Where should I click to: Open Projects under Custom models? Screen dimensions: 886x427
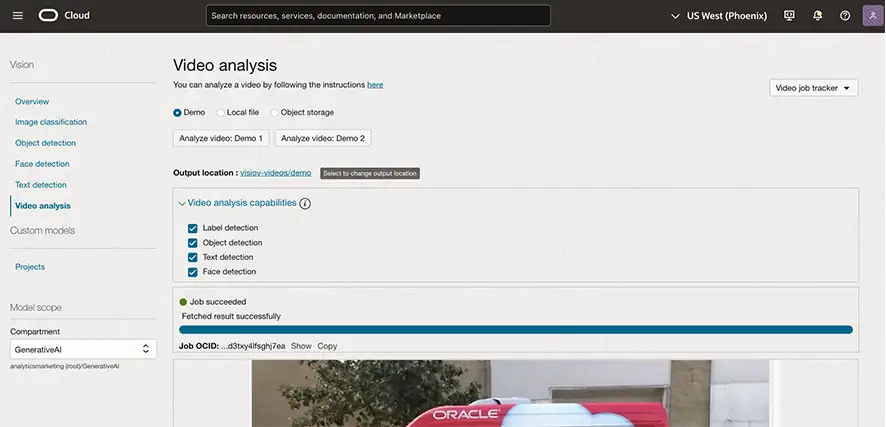(x=30, y=267)
